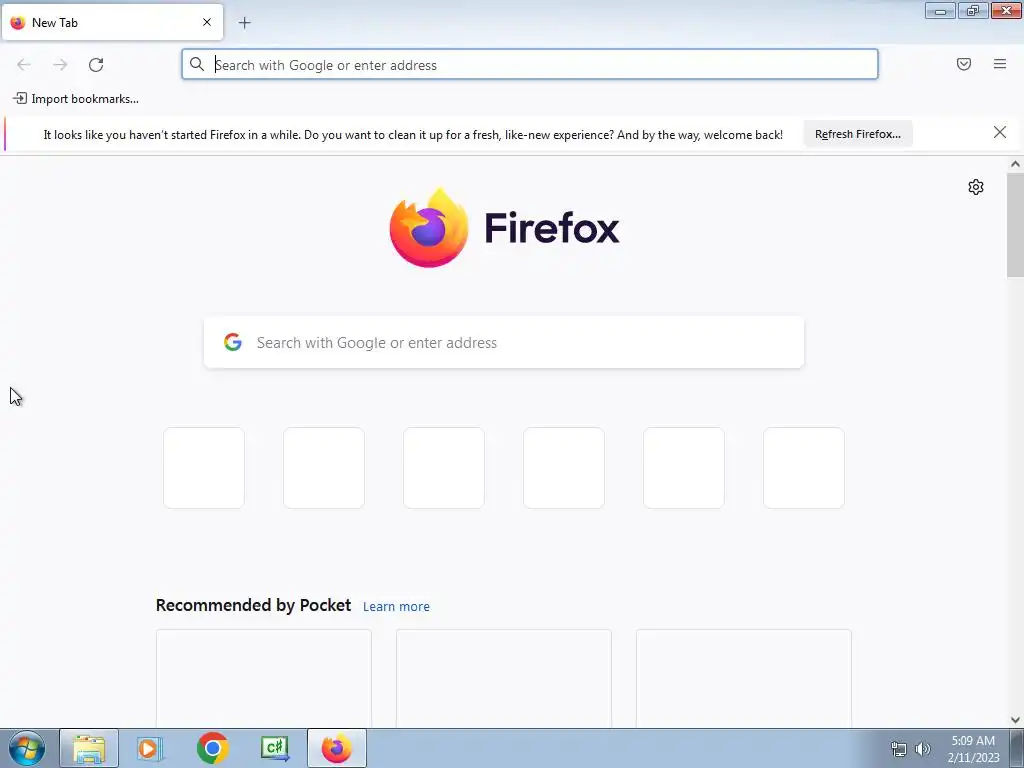Viewport: 1024px width, 768px height.
Task: Click the reload page icon
Action: coord(96,65)
